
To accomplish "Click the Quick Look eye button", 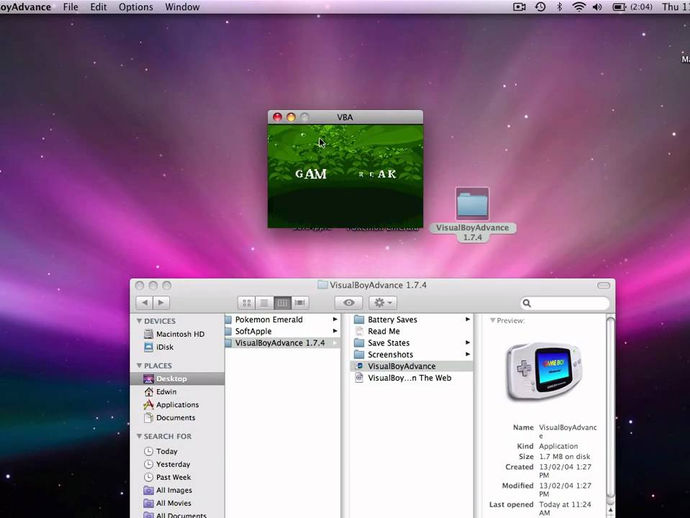I will tap(349, 303).
